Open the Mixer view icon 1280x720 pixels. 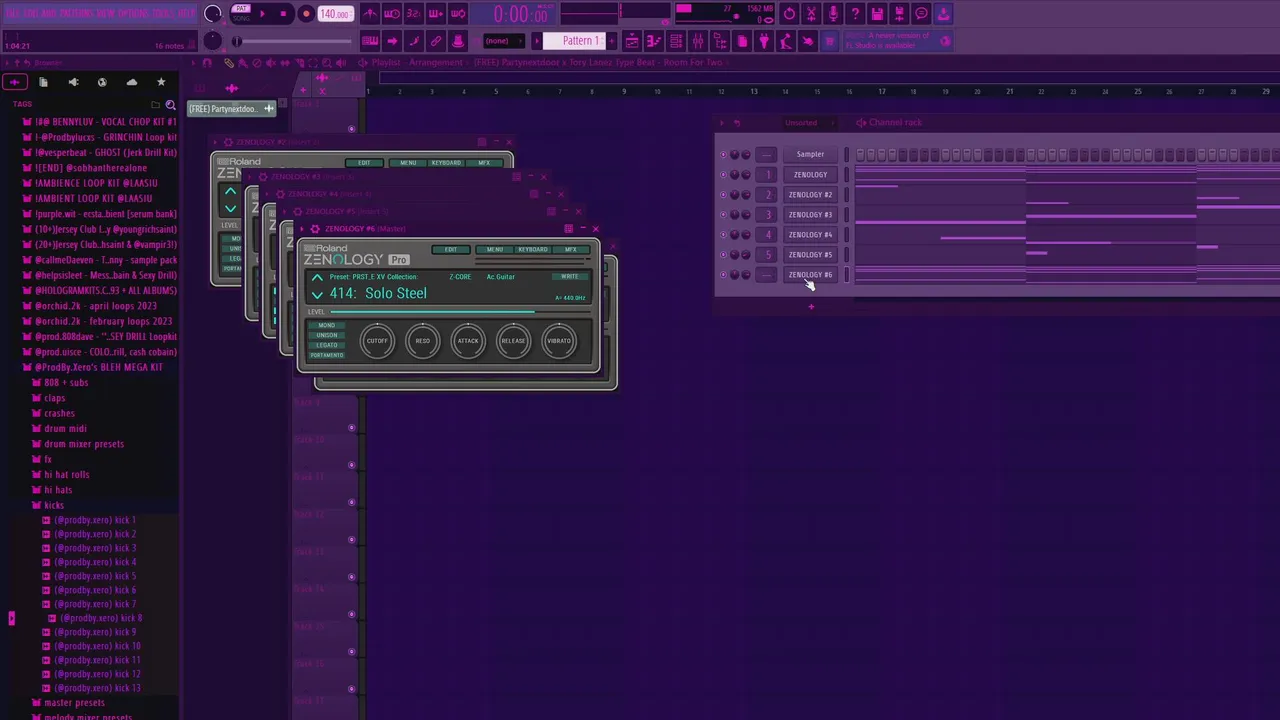click(x=698, y=41)
